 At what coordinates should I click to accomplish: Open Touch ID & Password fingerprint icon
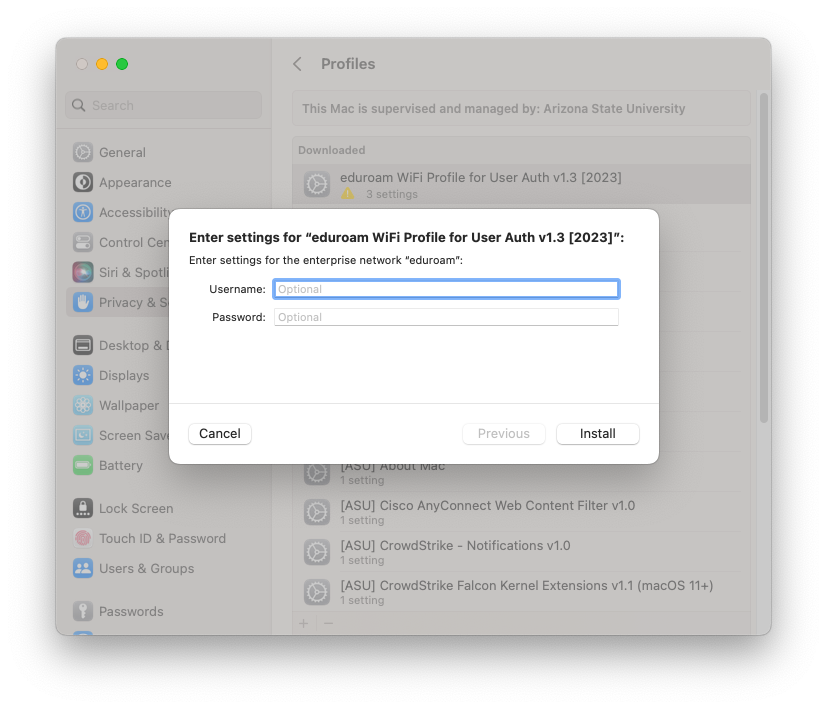(x=83, y=539)
